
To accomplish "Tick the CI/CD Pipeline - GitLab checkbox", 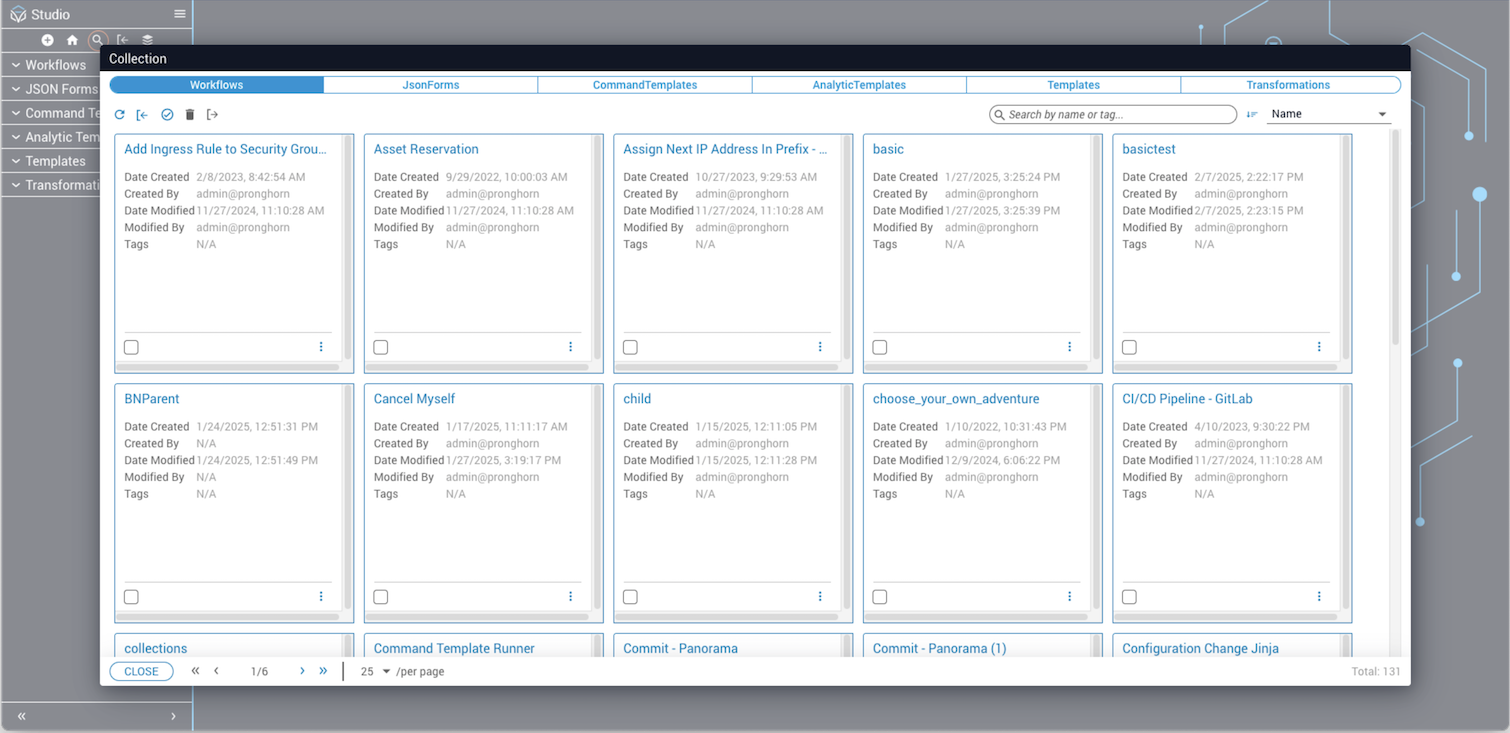I will 1129,597.
